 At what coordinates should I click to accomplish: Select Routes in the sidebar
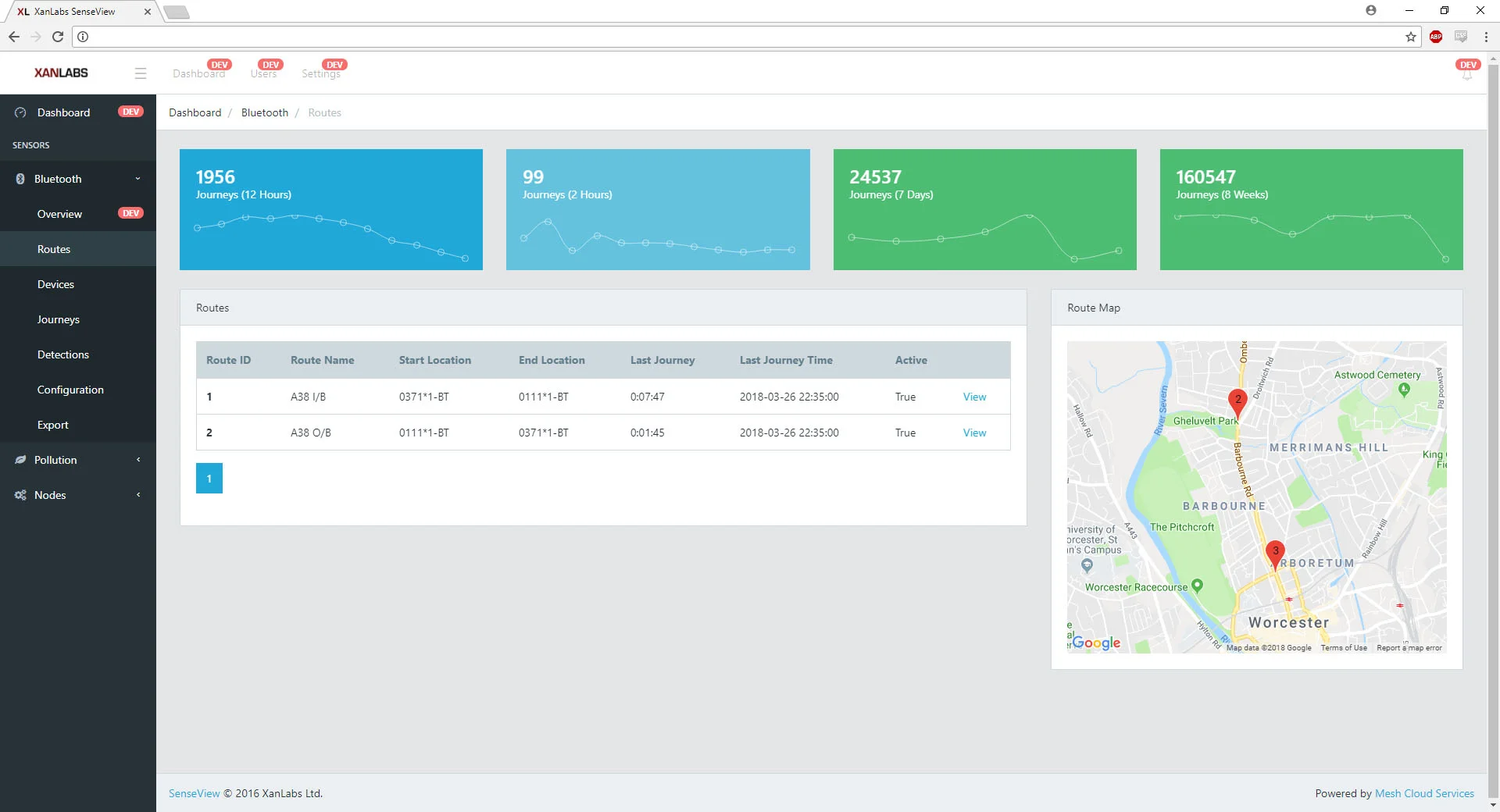coord(78,249)
